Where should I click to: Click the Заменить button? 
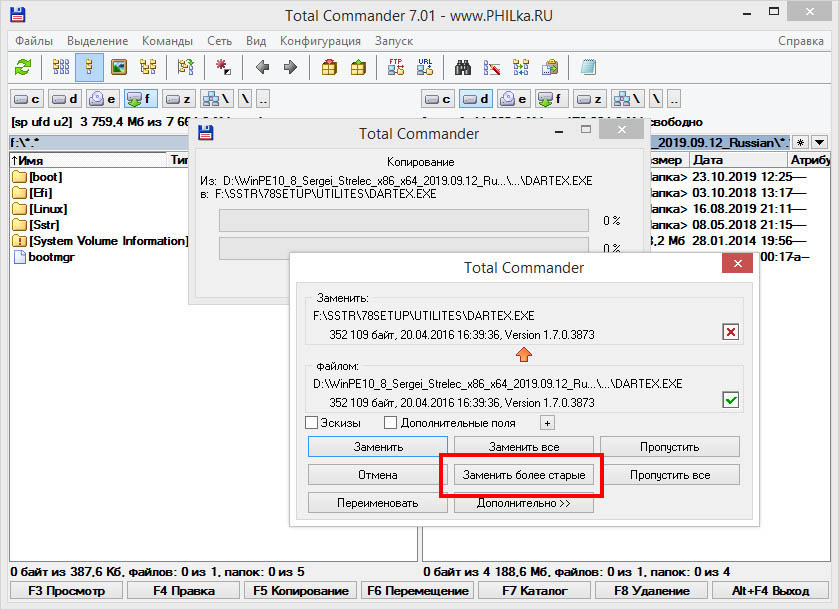(378, 447)
